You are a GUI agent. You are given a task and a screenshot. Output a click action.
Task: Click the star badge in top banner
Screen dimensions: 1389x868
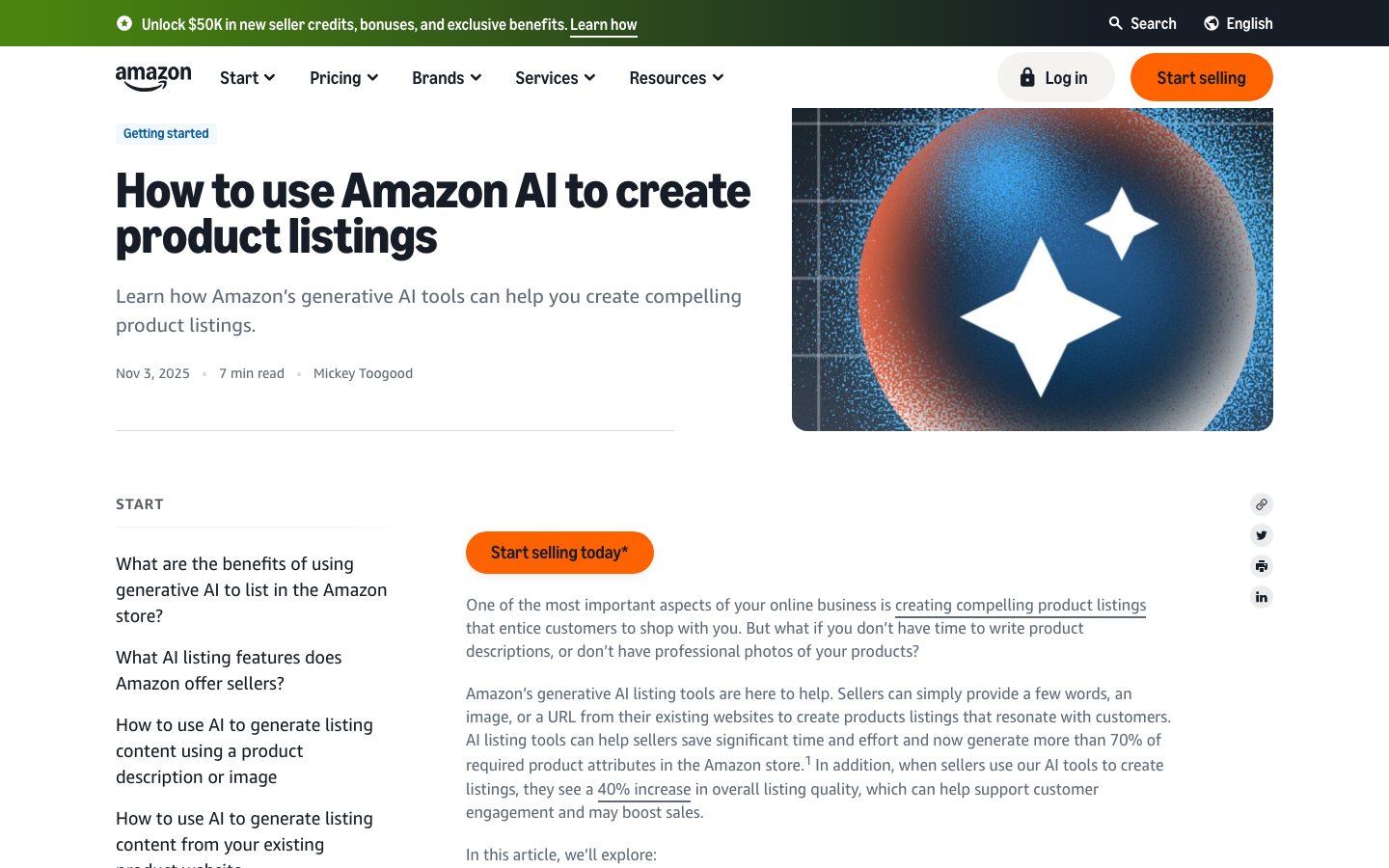(124, 23)
